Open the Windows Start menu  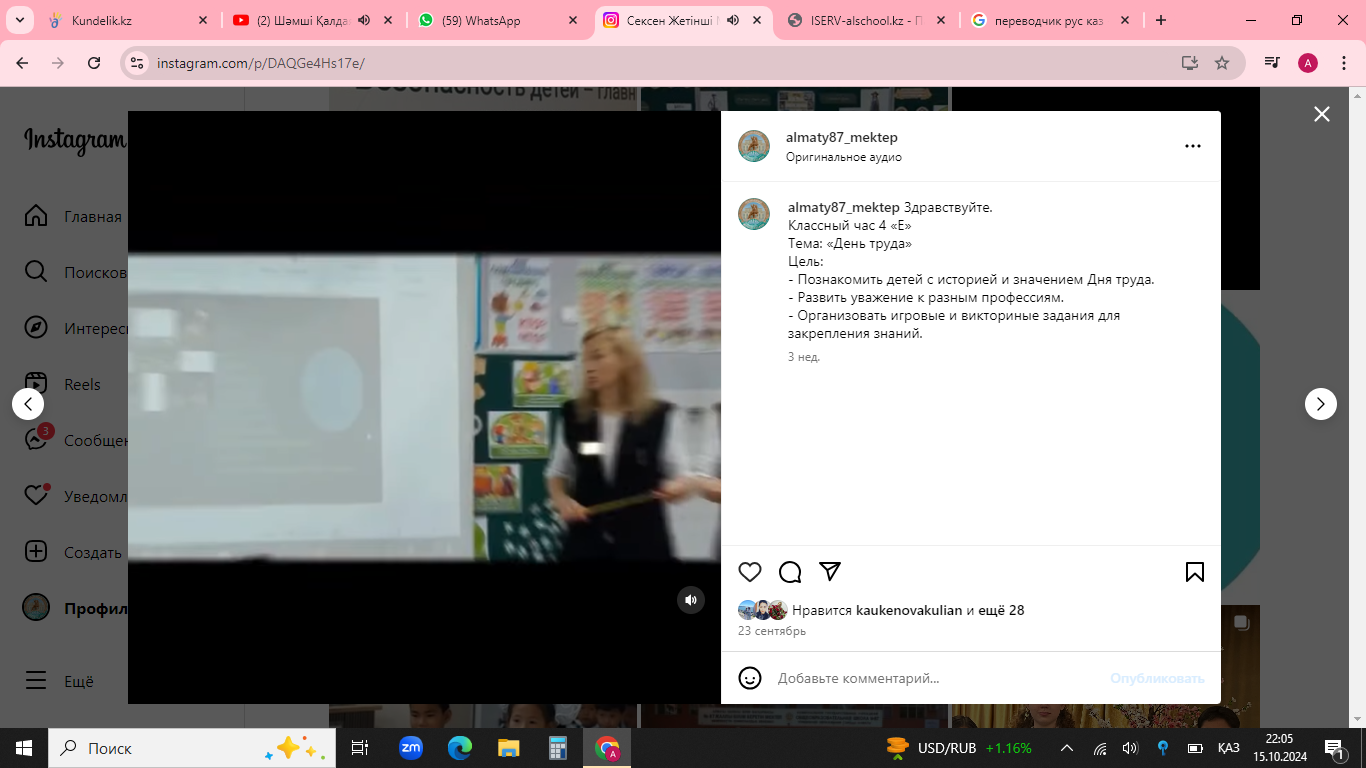click(x=24, y=748)
